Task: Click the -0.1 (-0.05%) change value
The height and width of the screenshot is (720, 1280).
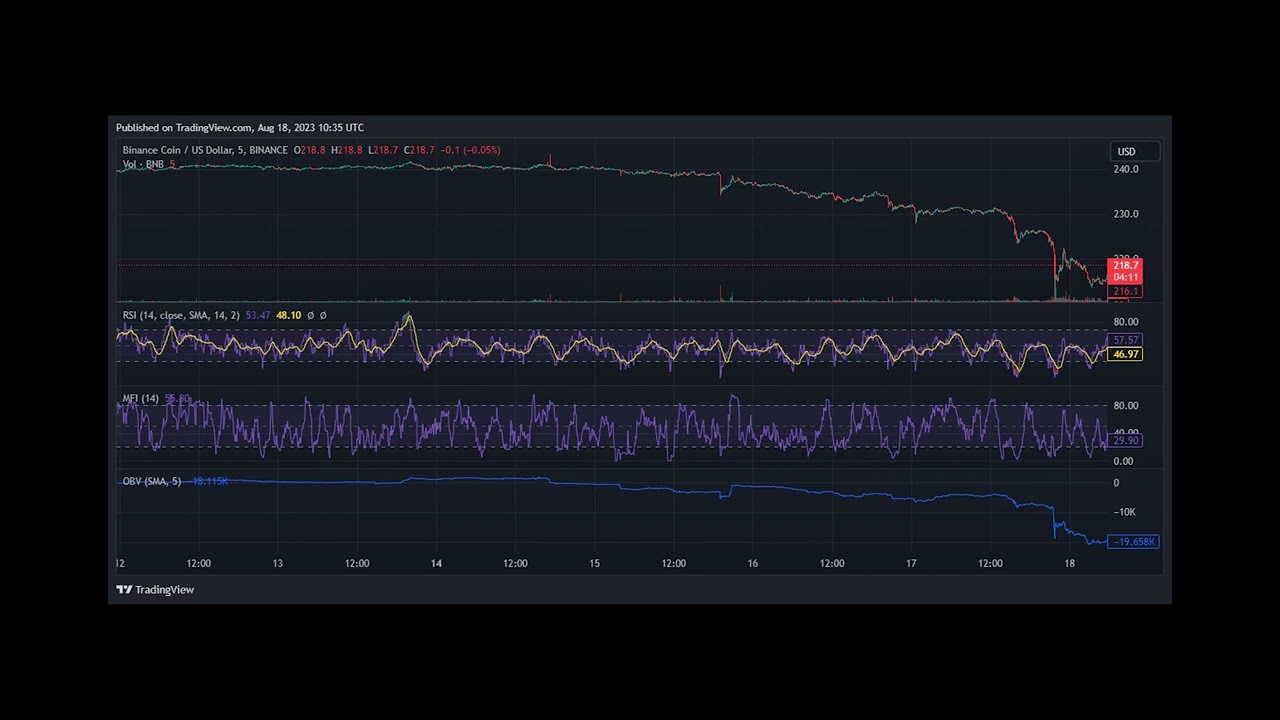Action: [x=471, y=150]
